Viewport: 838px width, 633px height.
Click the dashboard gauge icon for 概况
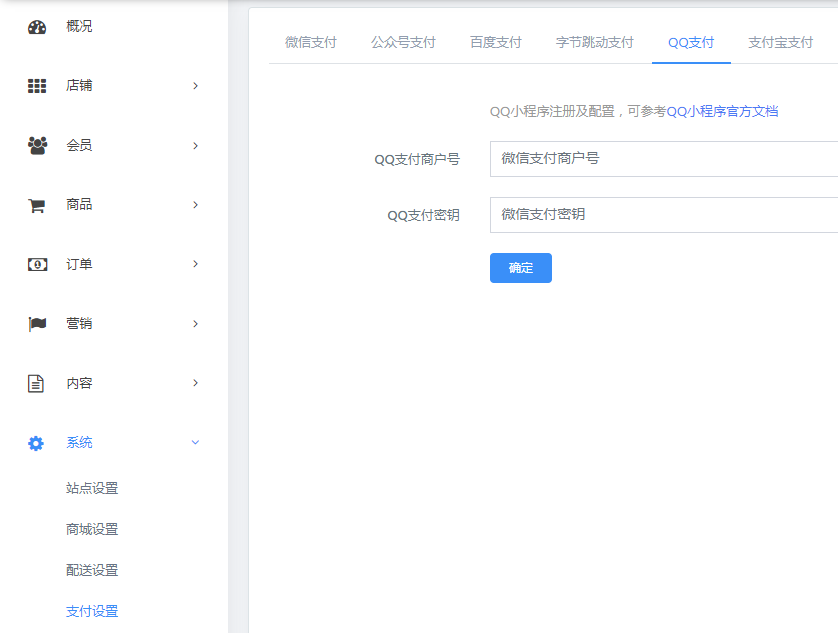pyautogui.click(x=37, y=27)
